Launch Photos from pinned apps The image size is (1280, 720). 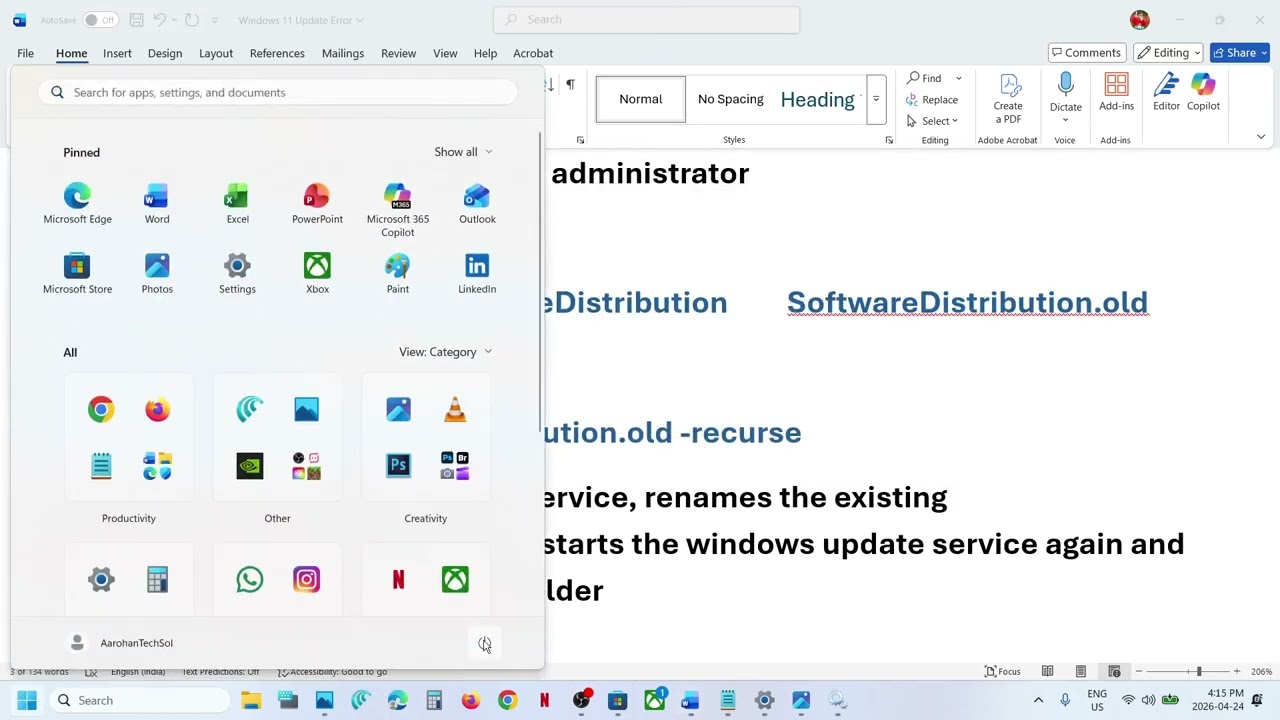pos(157,274)
